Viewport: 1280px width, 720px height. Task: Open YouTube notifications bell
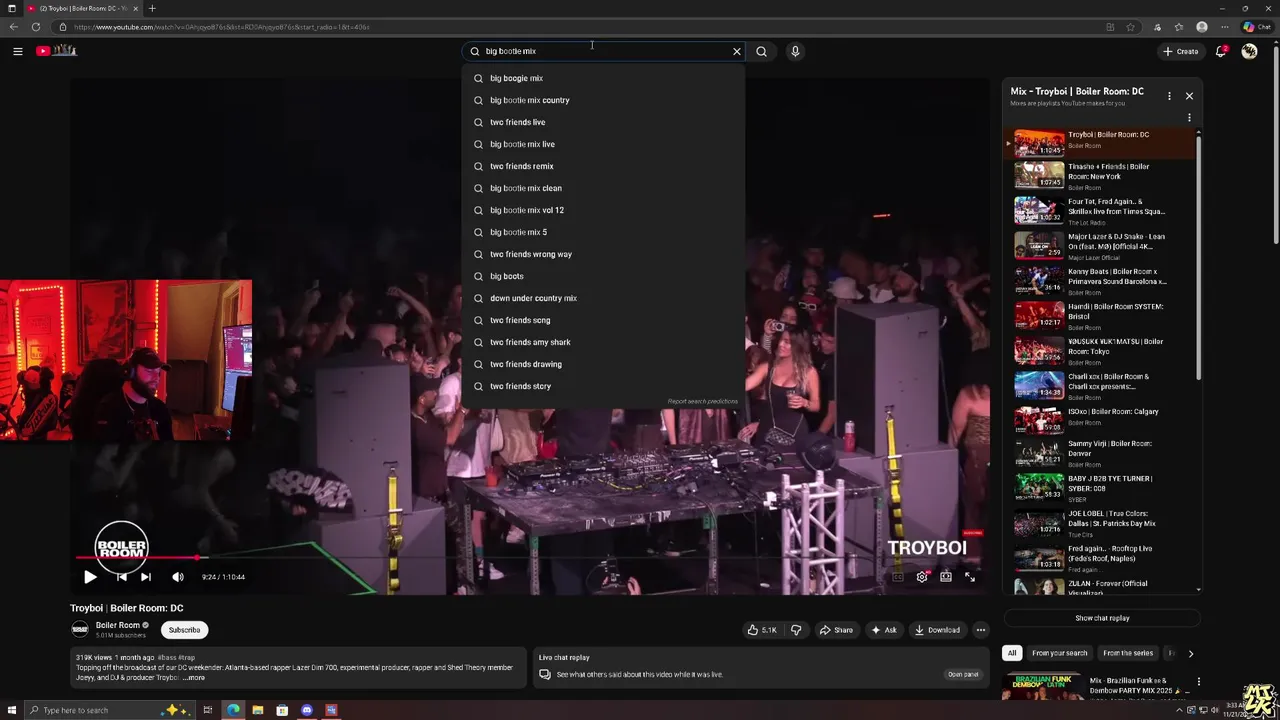coord(1221,51)
